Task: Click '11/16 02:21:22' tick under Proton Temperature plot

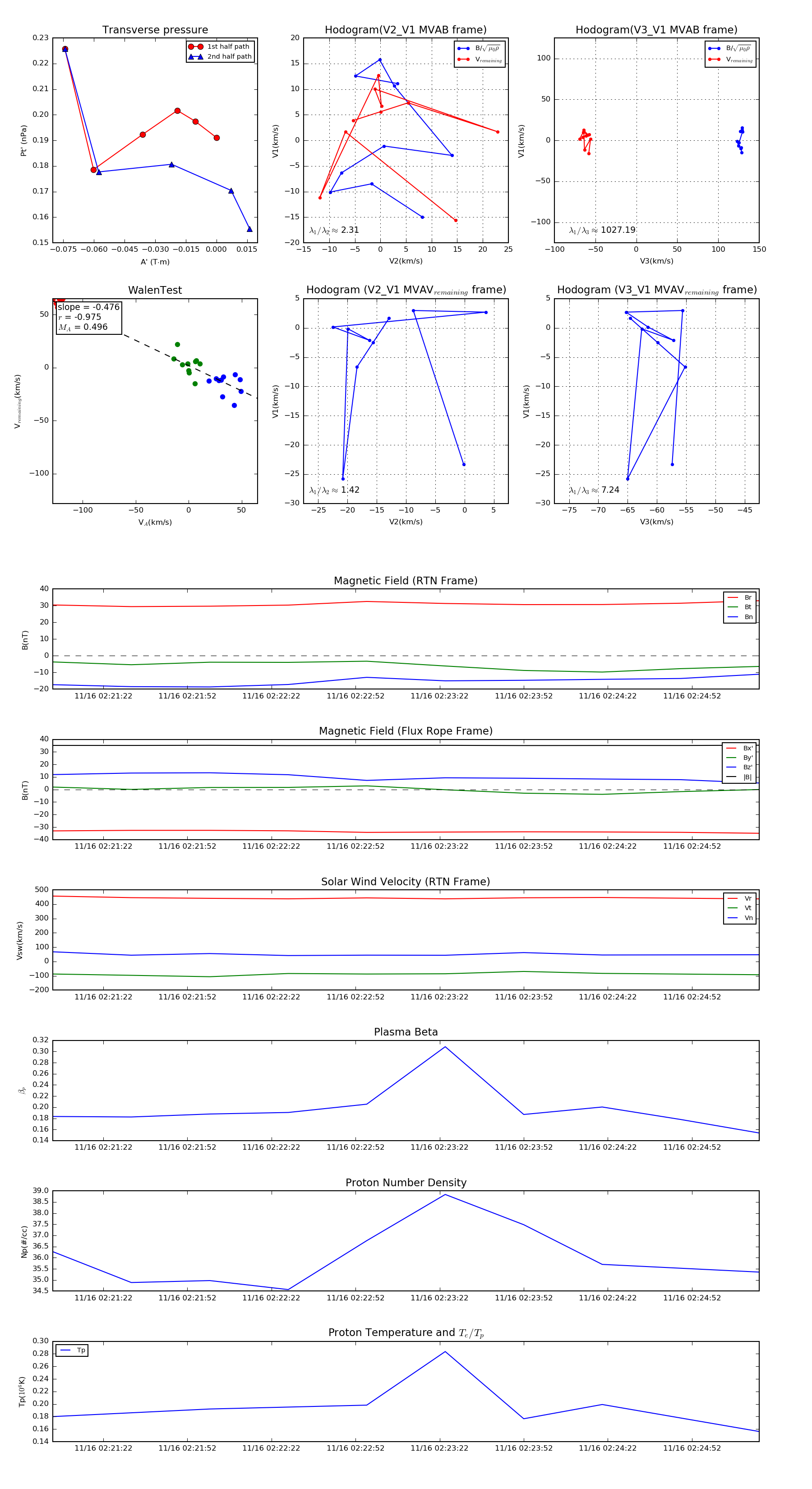Action: coord(103,1448)
